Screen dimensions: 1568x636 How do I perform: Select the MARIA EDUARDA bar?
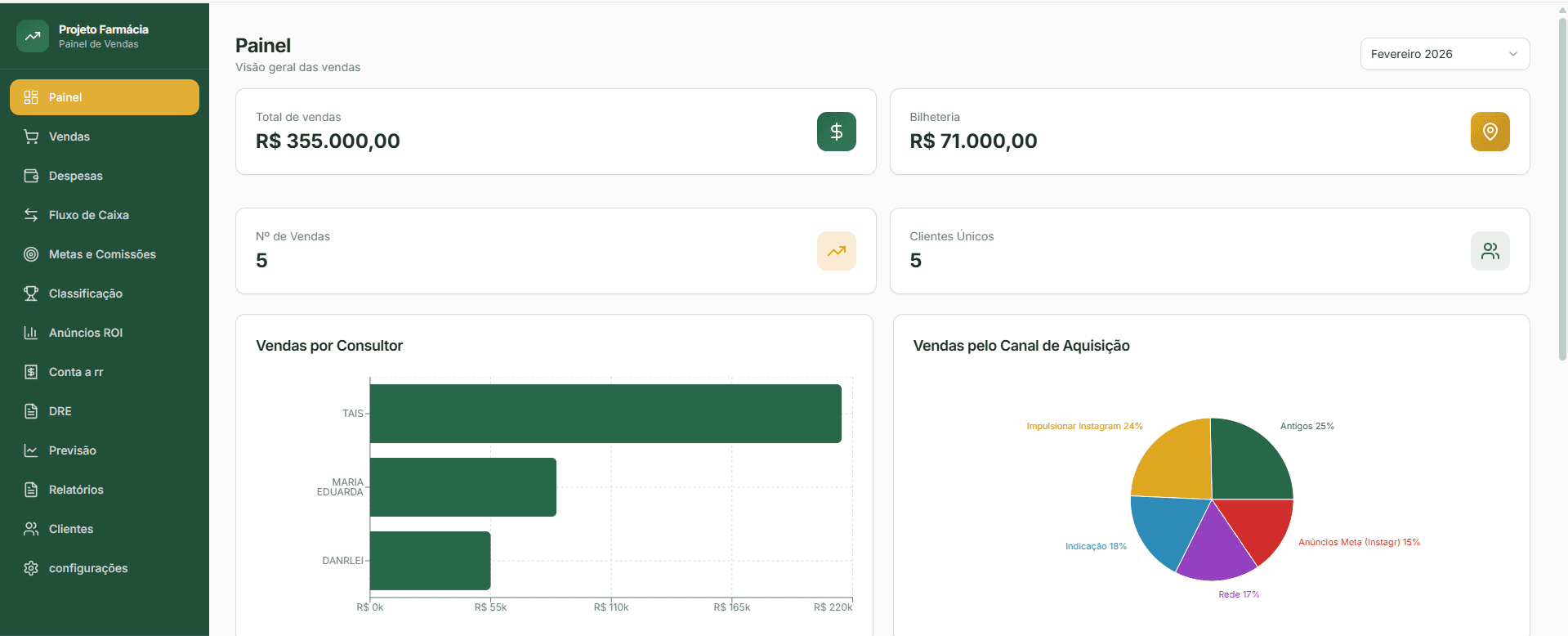click(463, 487)
